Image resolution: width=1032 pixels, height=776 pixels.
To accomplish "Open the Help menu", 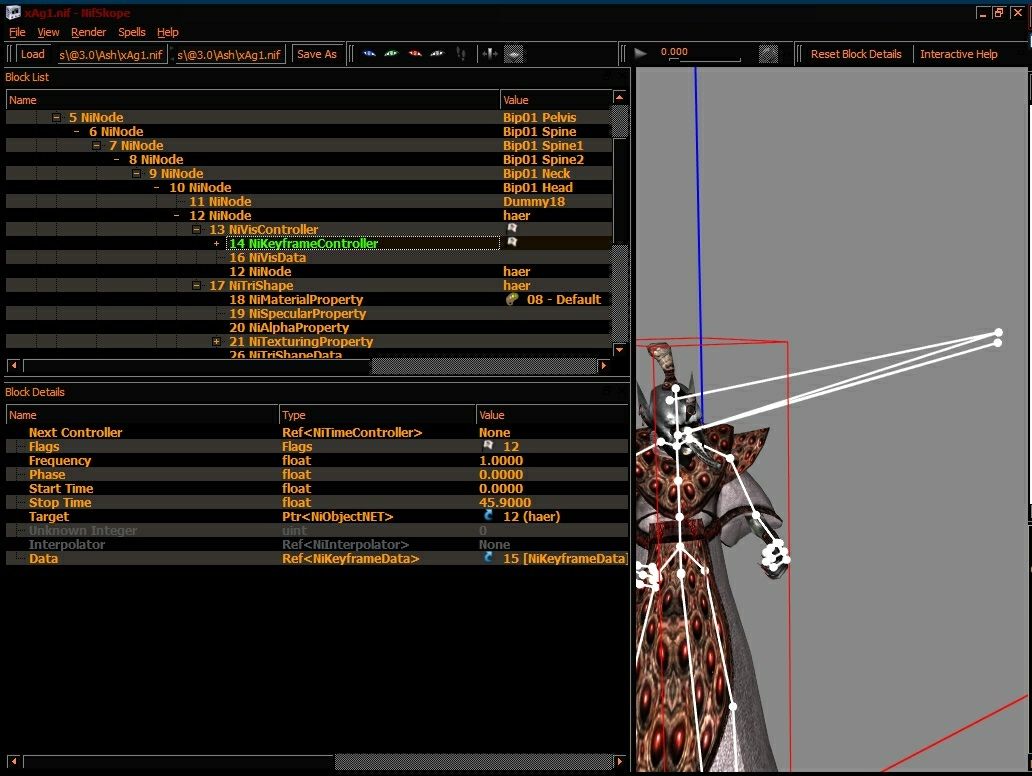I will (x=168, y=32).
